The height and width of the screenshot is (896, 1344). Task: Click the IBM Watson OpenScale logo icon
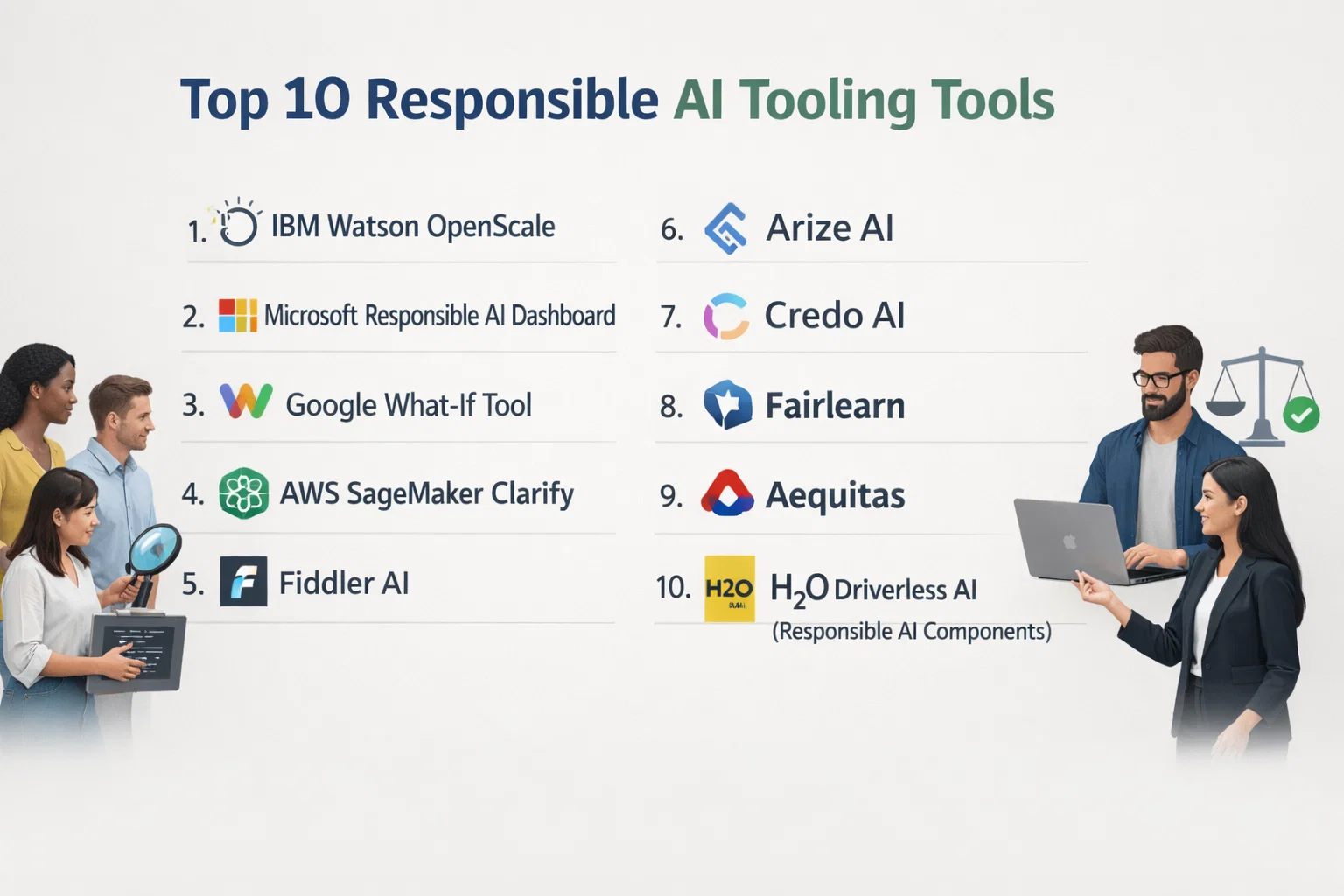tap(237, 224)
